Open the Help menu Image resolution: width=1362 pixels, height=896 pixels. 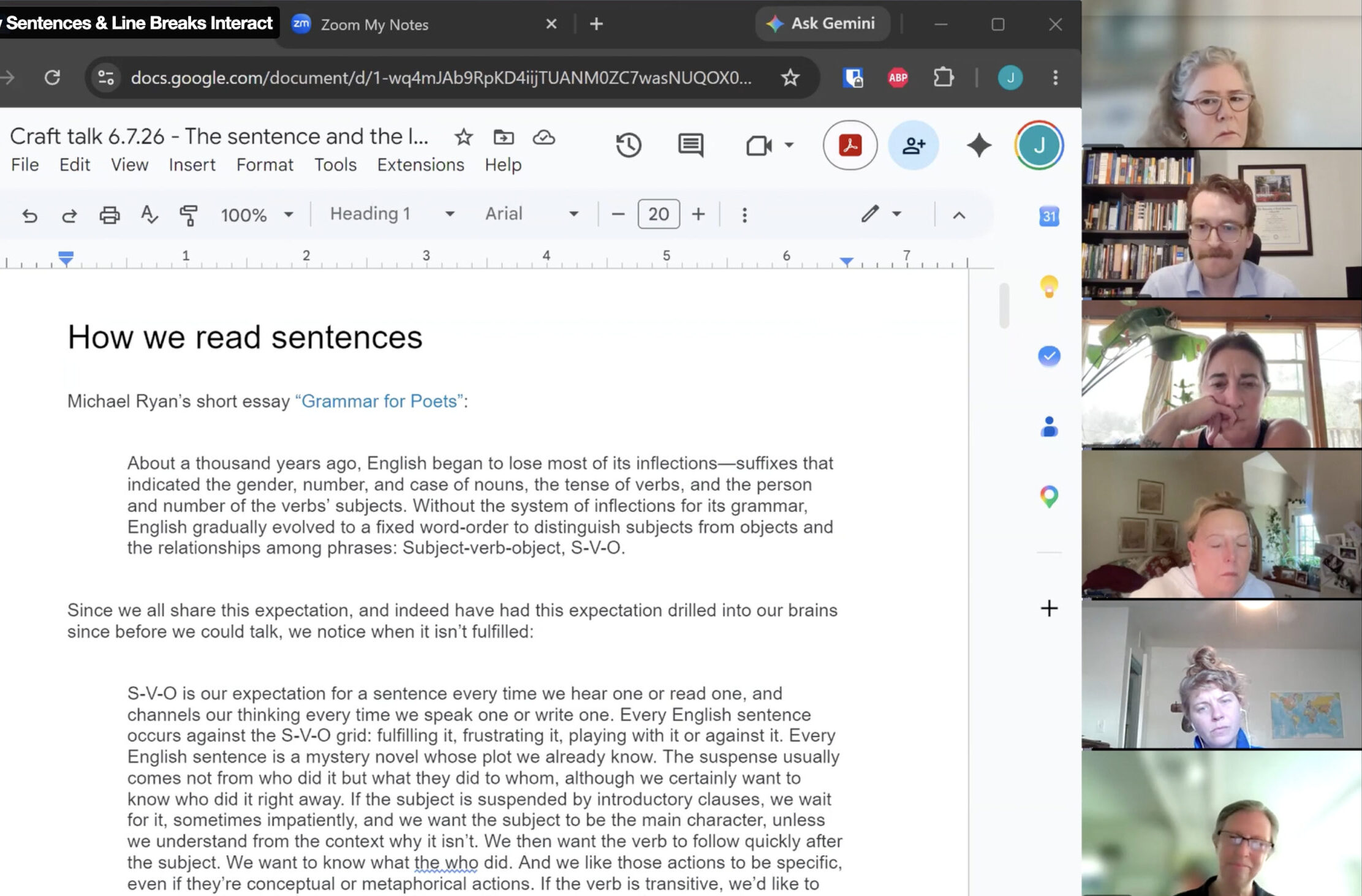503,165
